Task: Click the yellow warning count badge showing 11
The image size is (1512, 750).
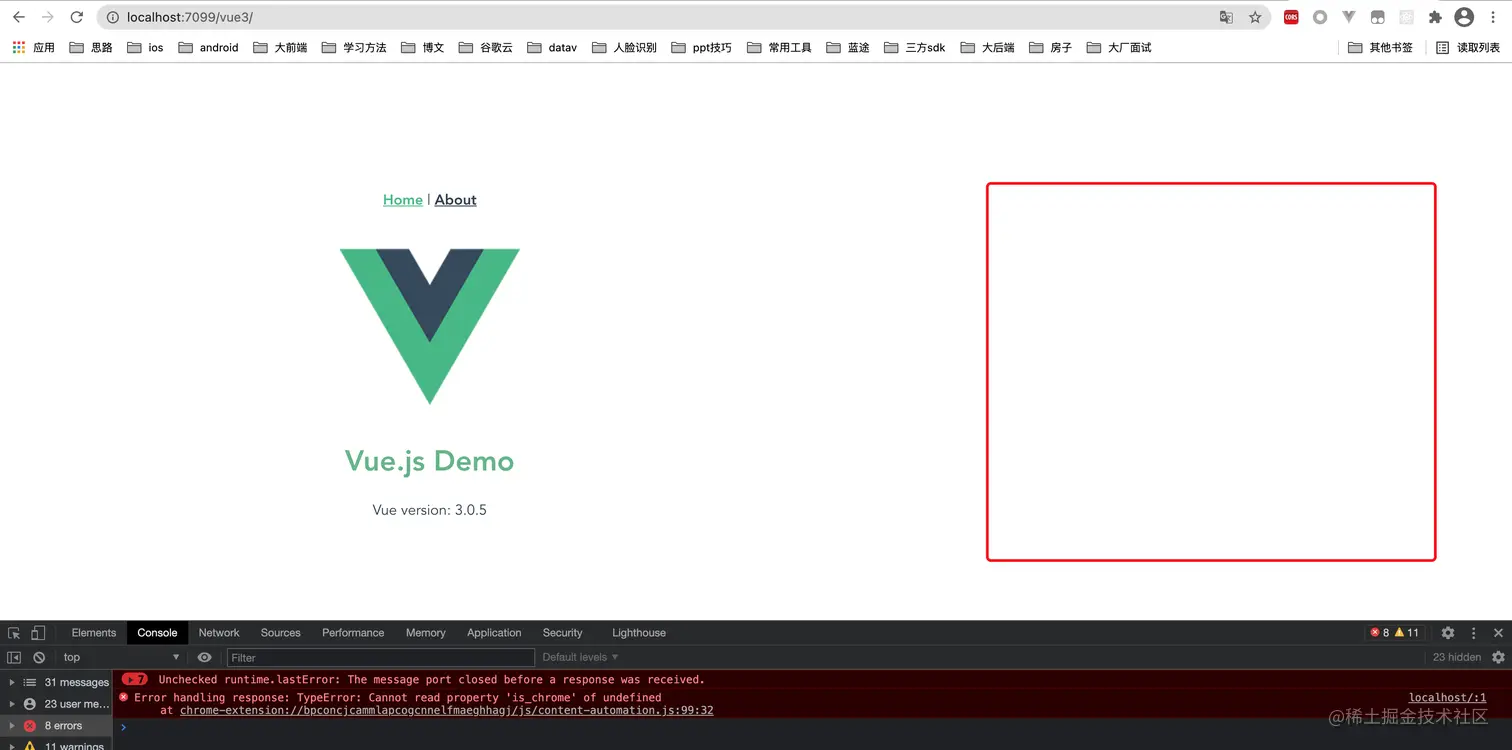Action: (x=1407, y=633)
